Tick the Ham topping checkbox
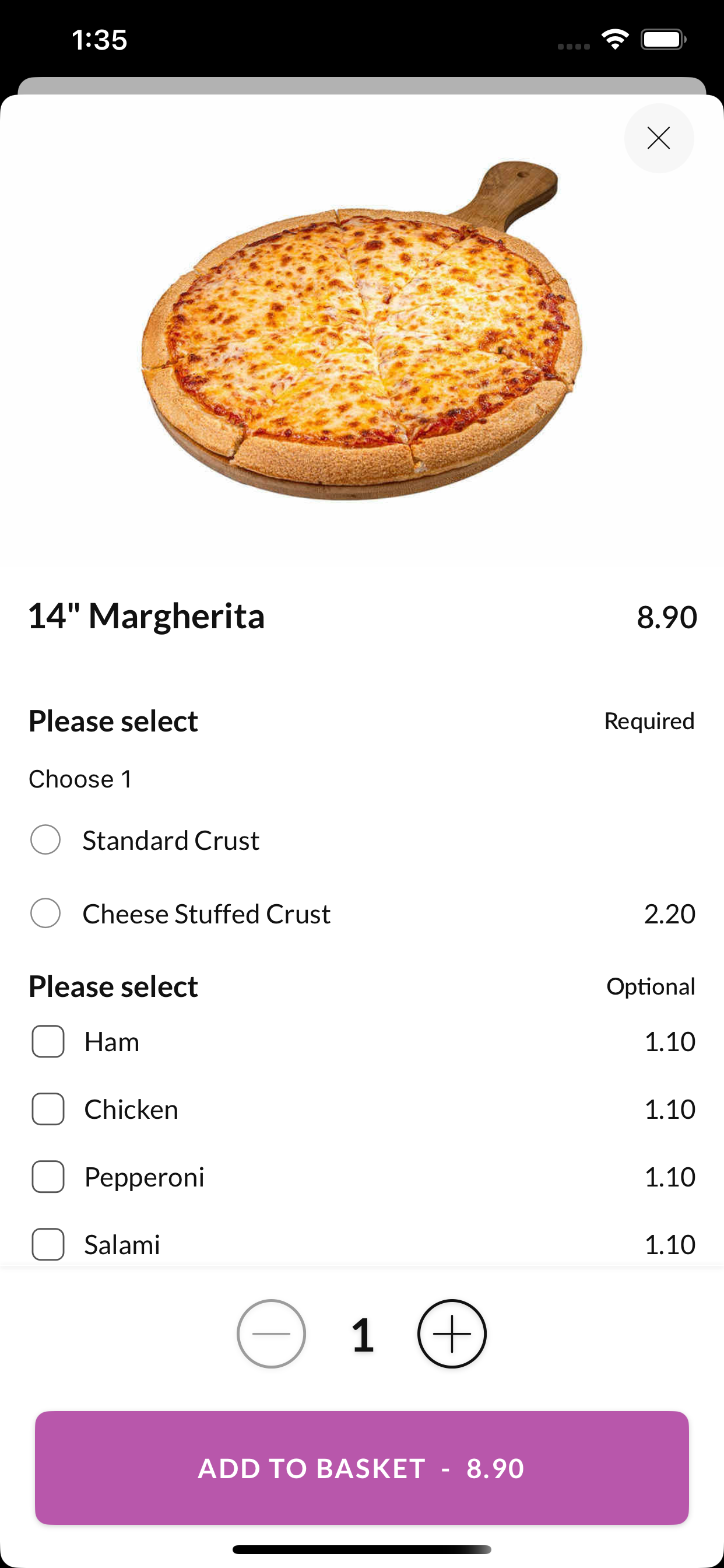Image resolution: width=724 pixels, height=1568 pixels. pos(48,1041)
